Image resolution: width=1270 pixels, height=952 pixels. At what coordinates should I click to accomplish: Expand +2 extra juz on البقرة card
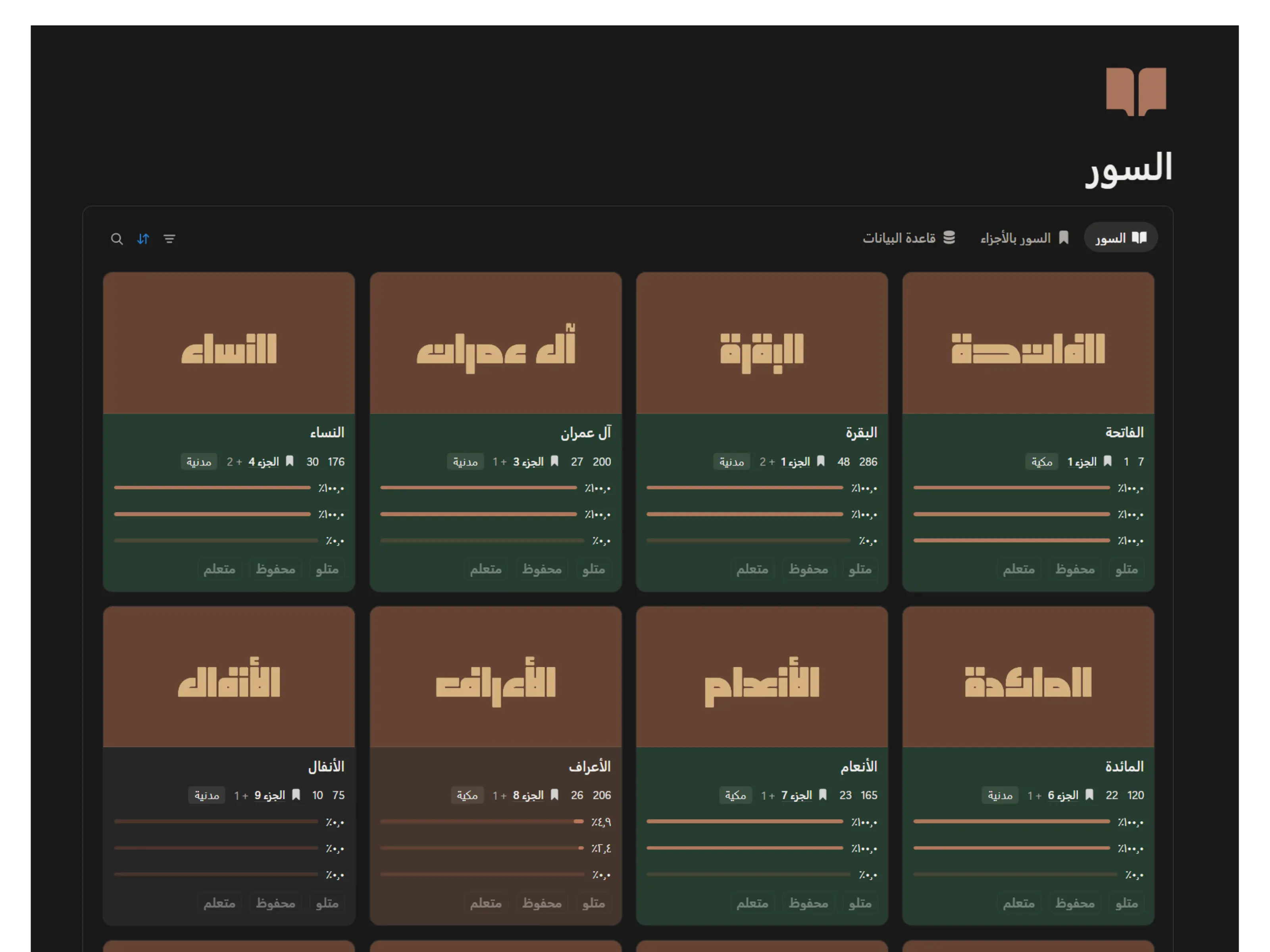pyautogui.click(x=767, y=462)
